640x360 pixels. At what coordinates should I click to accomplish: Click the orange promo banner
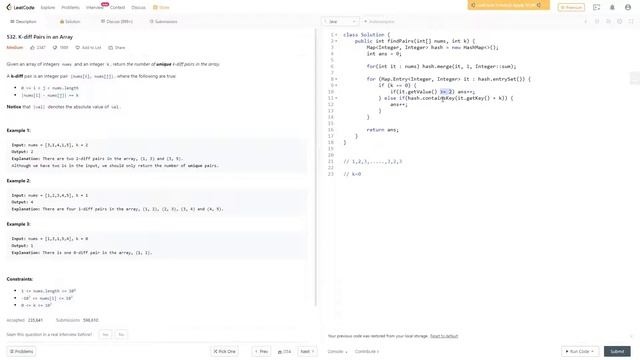pos(509,5)
